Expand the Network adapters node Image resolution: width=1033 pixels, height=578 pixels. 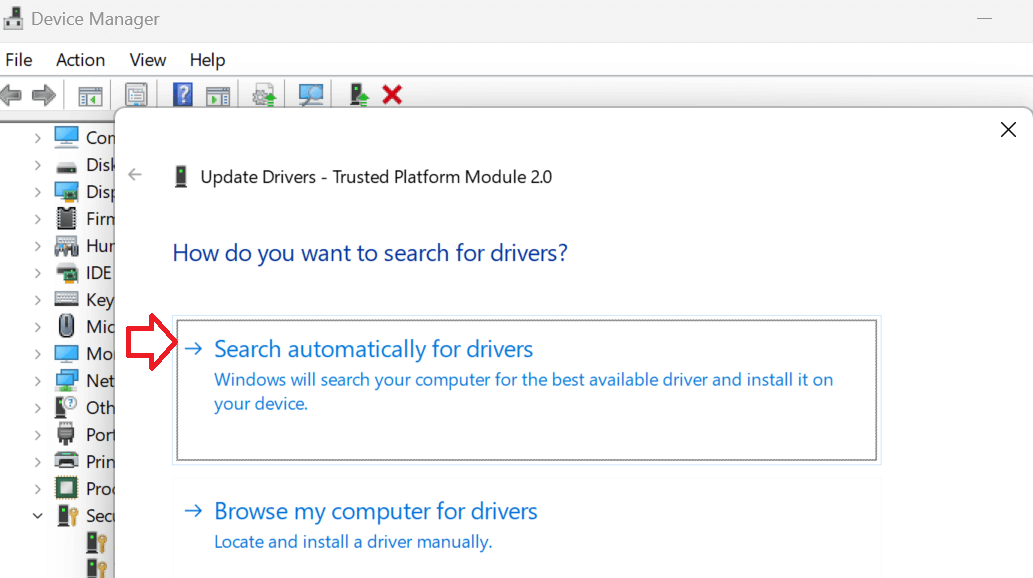tap(38, 382)
